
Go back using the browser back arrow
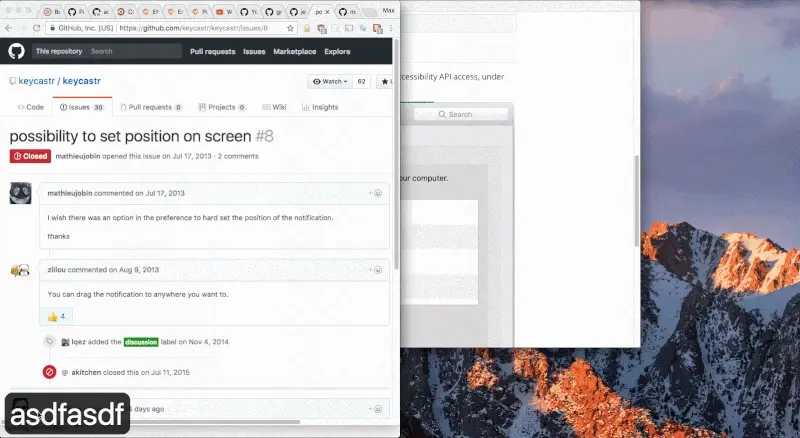pyautogui.click(x=11, y=28)
